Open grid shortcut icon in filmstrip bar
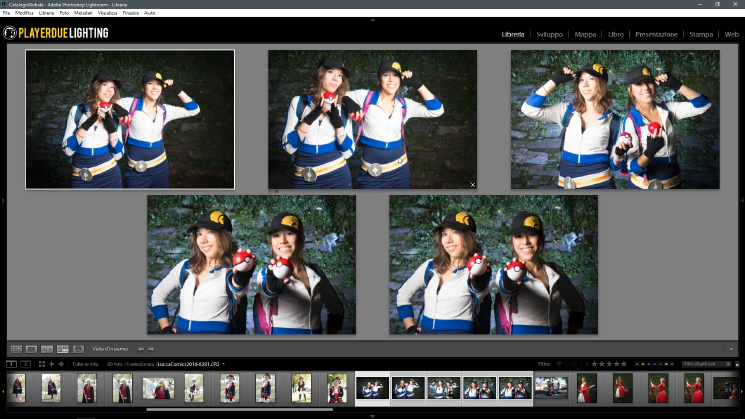The width and height of the screenshot is (745, 419). pyautogui.click(x=42, y=364)
